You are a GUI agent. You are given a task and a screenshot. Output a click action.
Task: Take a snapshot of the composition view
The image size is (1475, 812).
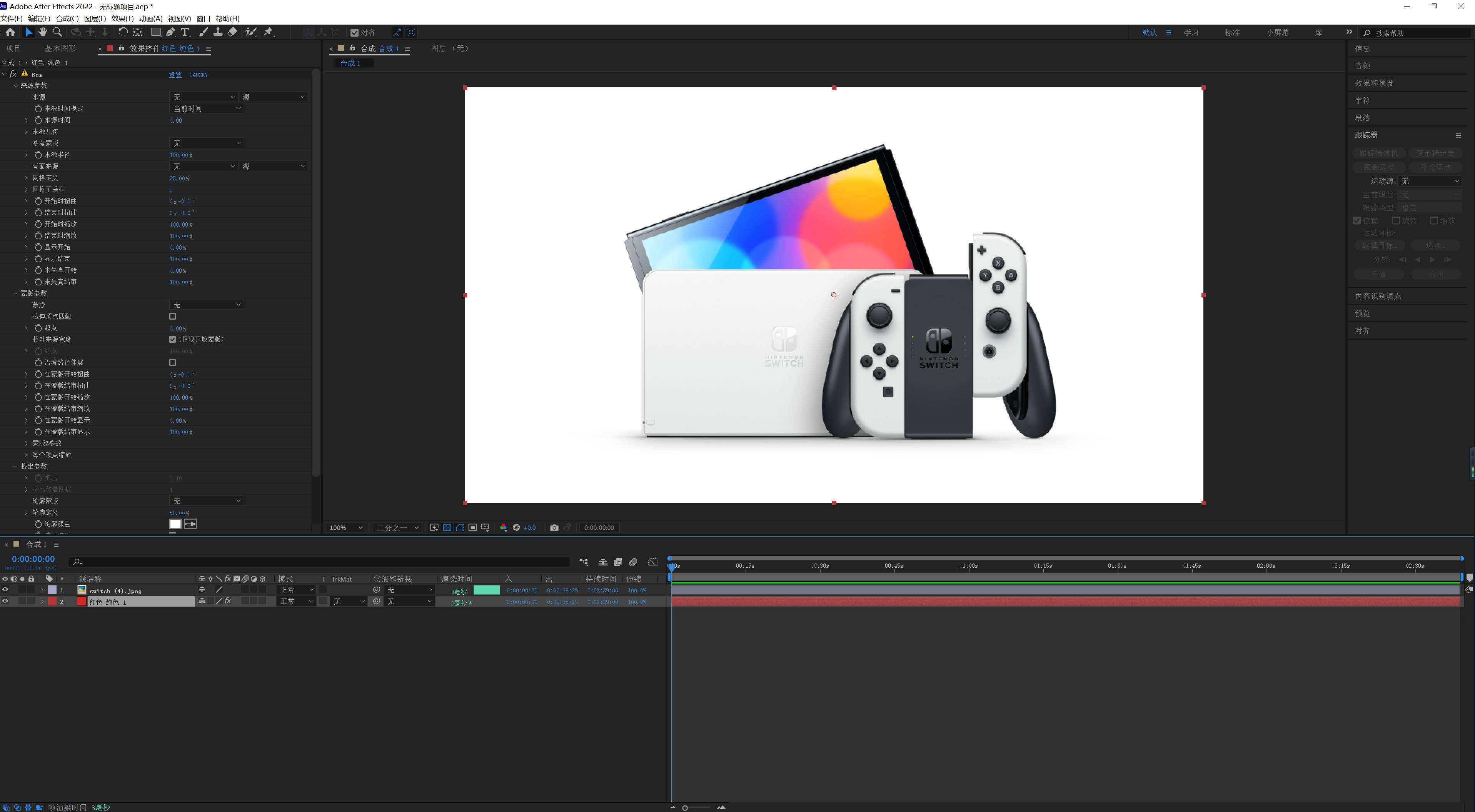point(554,527)
